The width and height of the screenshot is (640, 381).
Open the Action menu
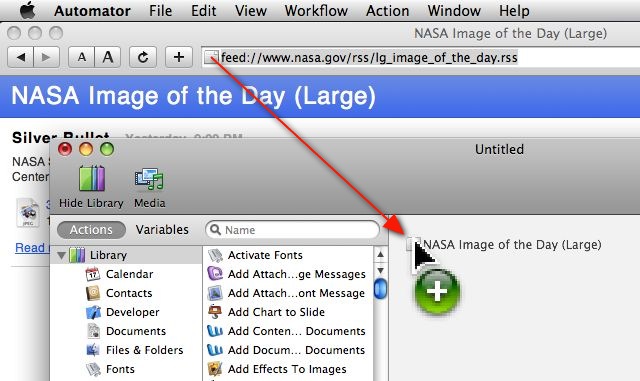387,11
